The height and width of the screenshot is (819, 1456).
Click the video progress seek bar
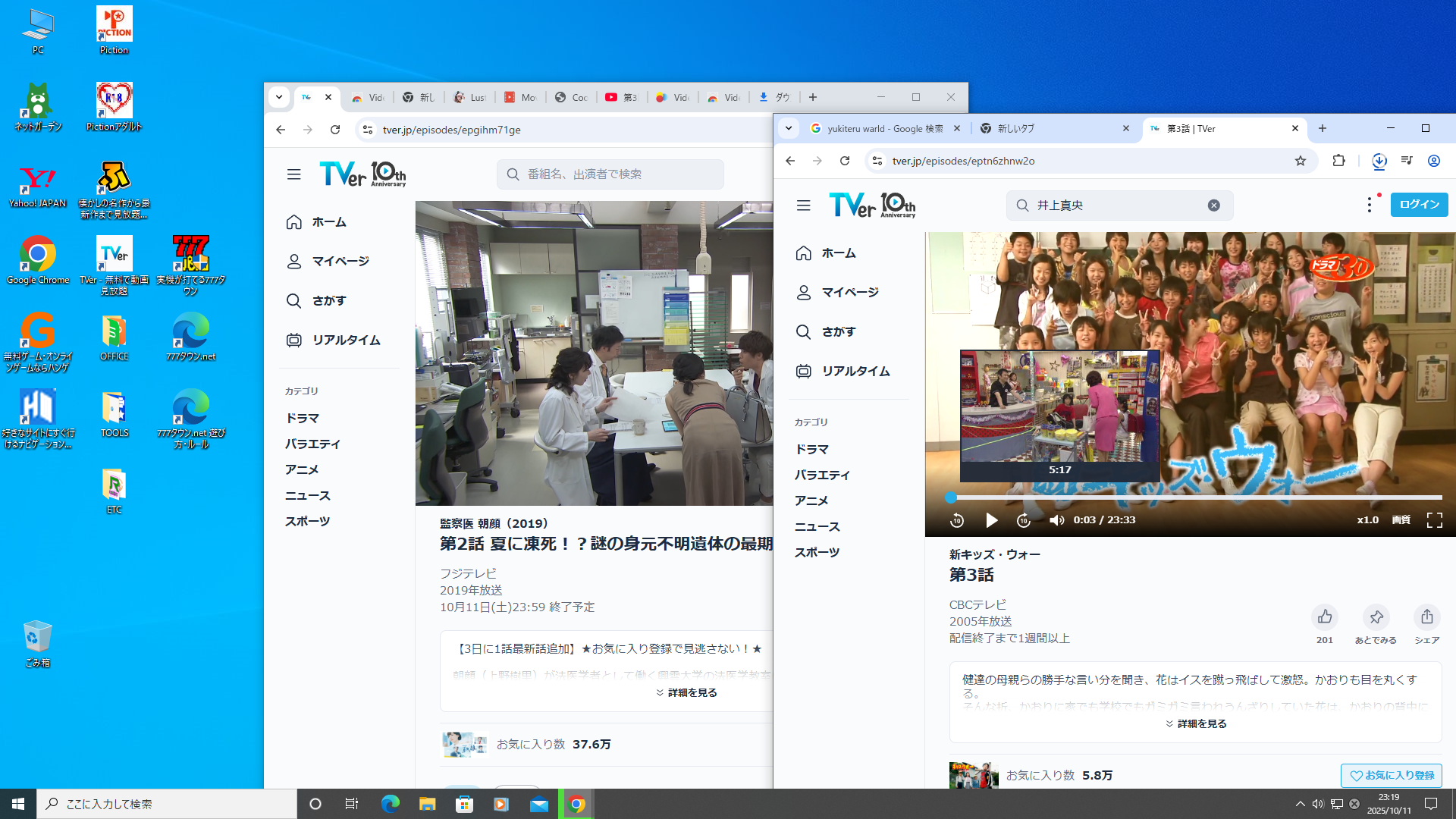click(x=1195, y=497)
